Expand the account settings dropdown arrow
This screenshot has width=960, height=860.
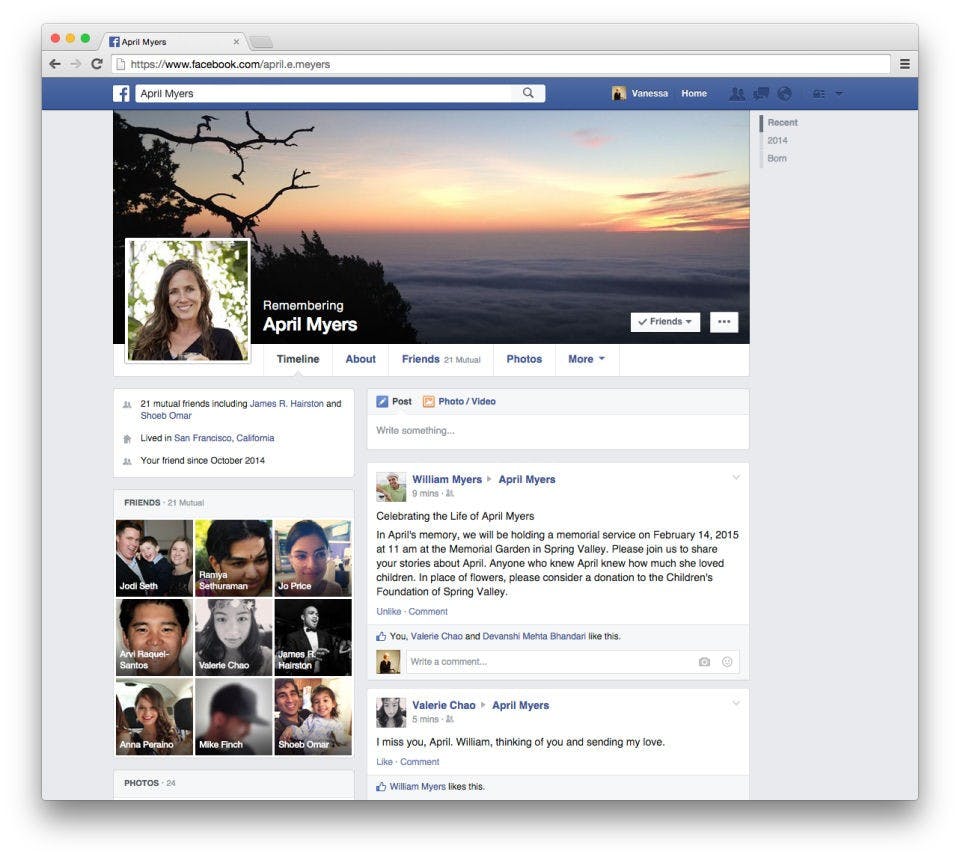click(x=838, y=93)
